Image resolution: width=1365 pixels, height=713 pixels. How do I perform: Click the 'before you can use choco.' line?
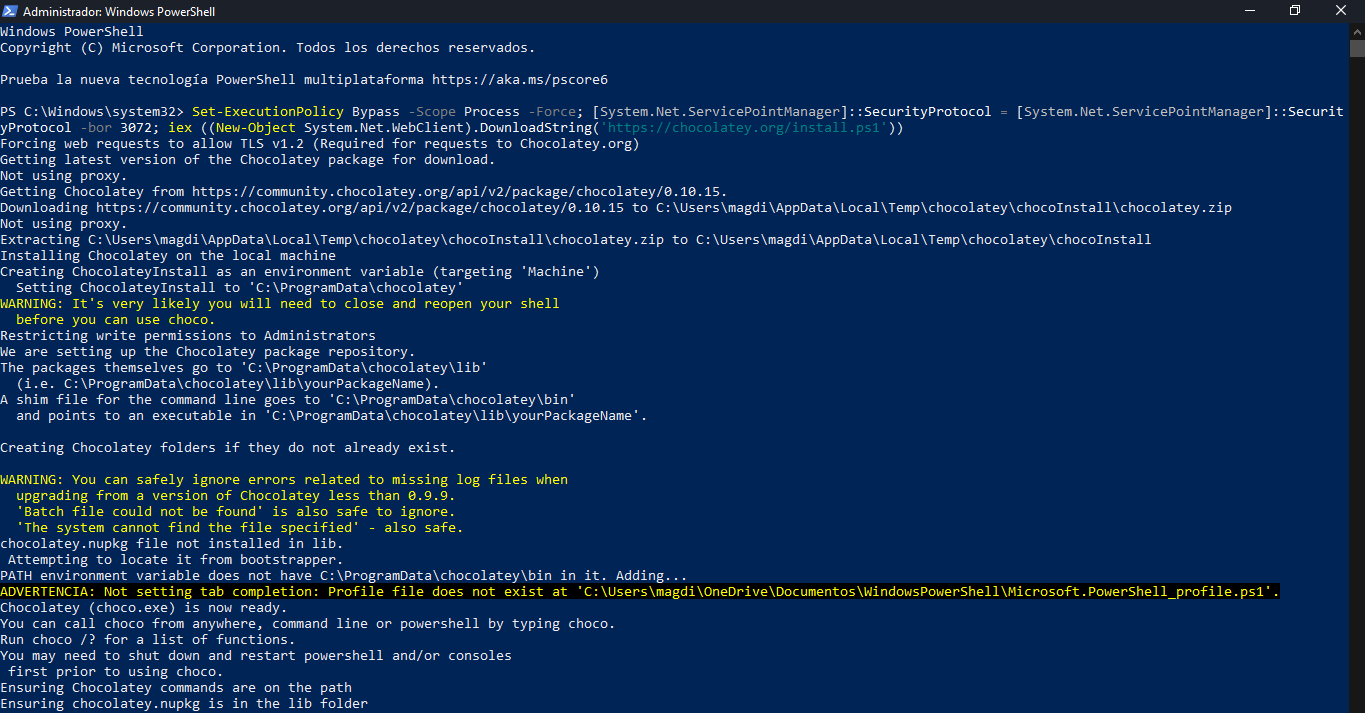tap(116, 320)
